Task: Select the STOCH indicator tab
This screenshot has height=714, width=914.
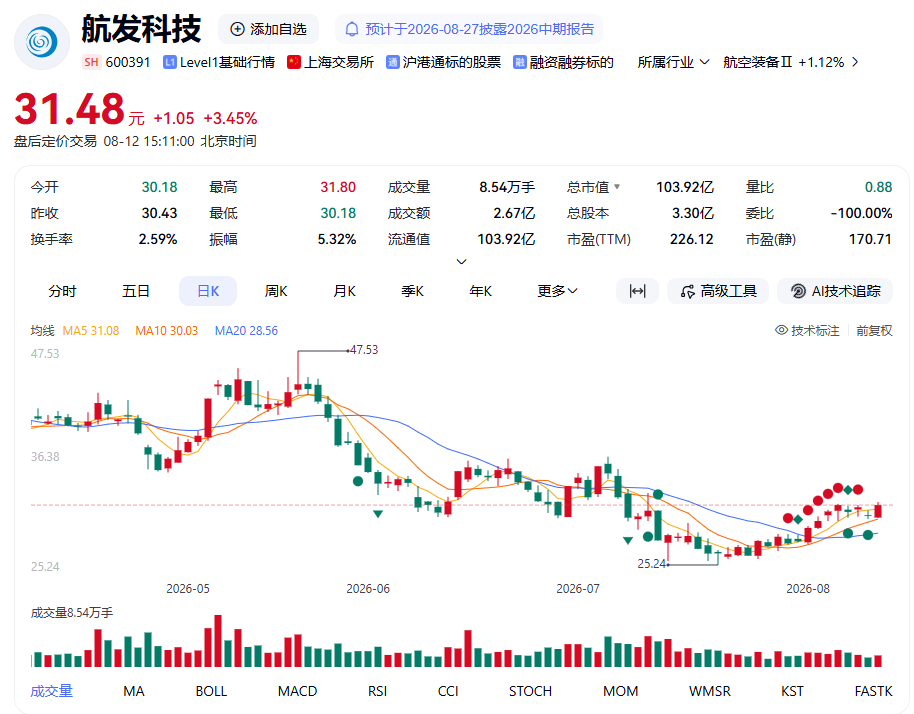Action: (x=530, y=691)
